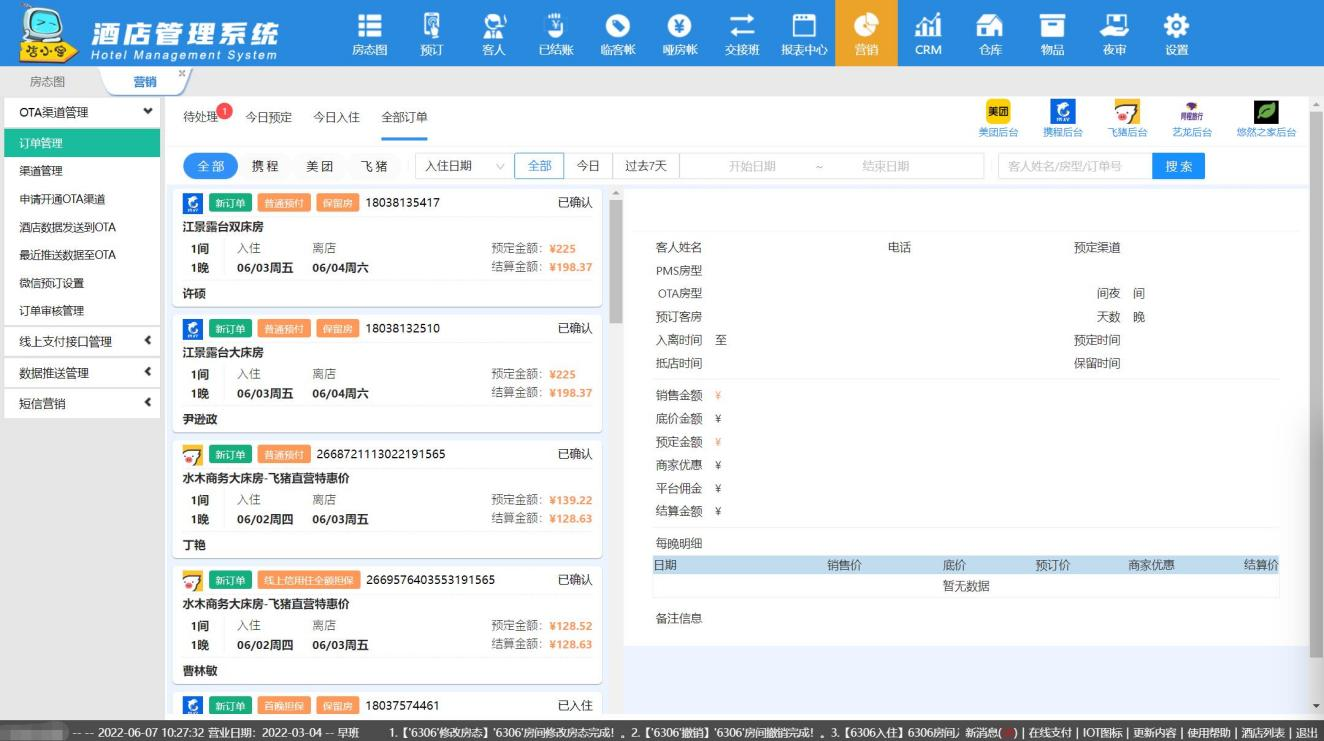Open the CRM module icon
The height and width of the screenshot is (741, 1324).
(x=928, y=32)
